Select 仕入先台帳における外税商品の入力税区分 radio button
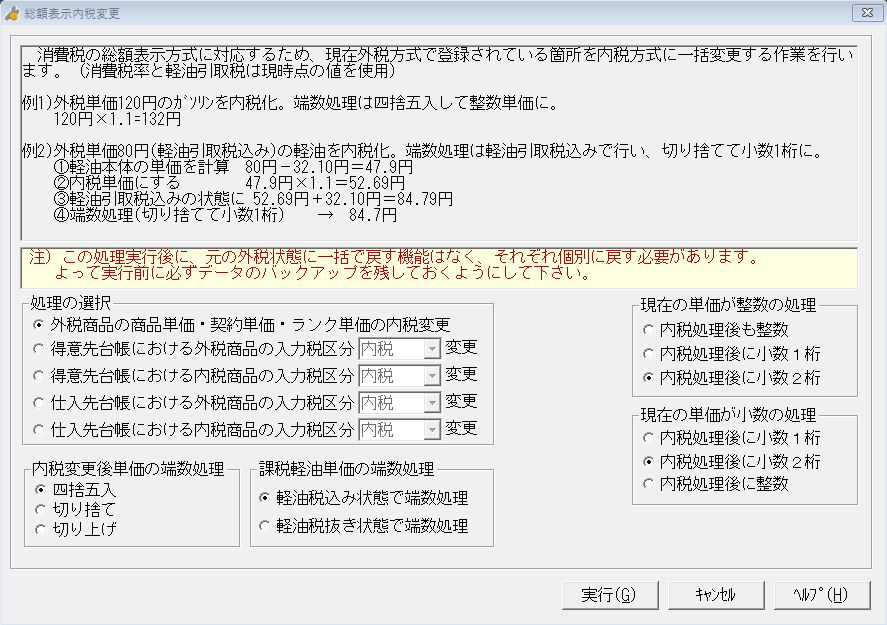Image resolution: width=887 pixels, height=625 pixels. tap(39, 403)
